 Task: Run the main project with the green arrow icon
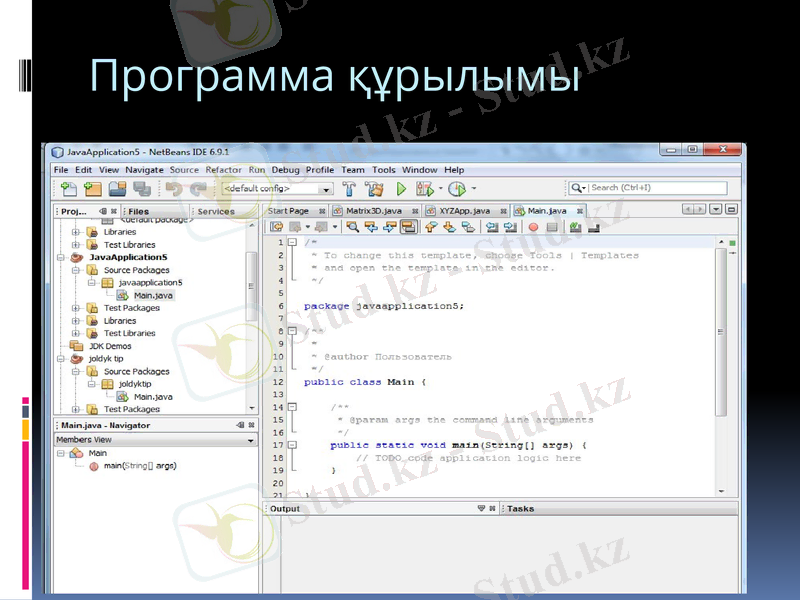pos(401,188)
